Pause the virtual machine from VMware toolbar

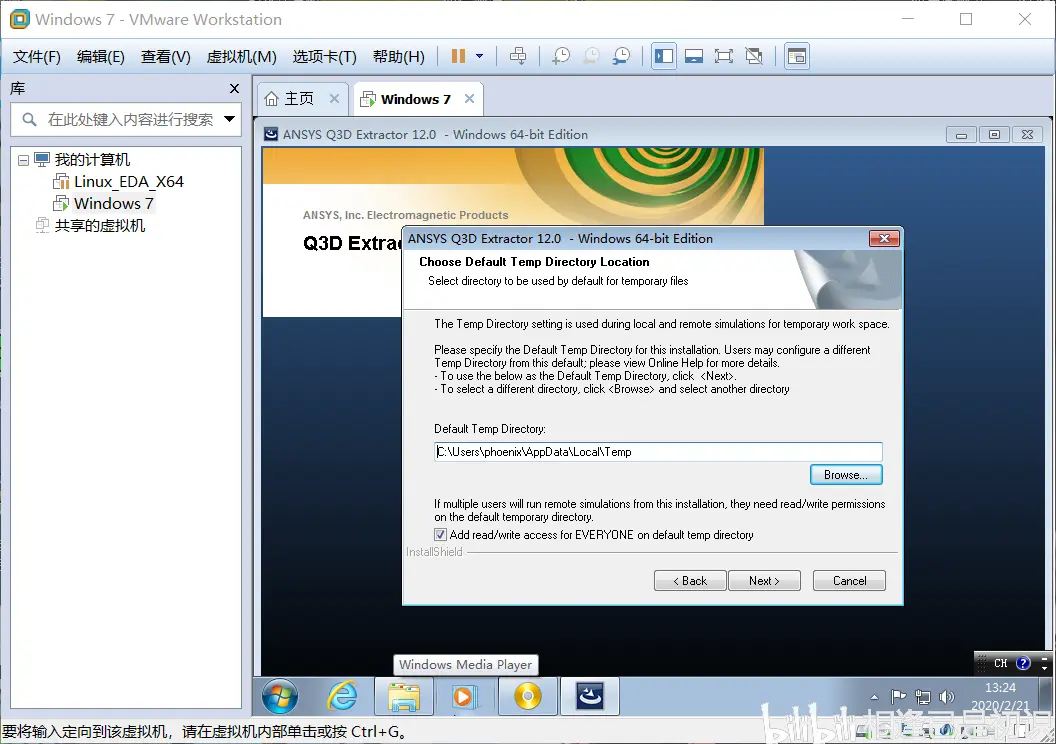(458, 57)
